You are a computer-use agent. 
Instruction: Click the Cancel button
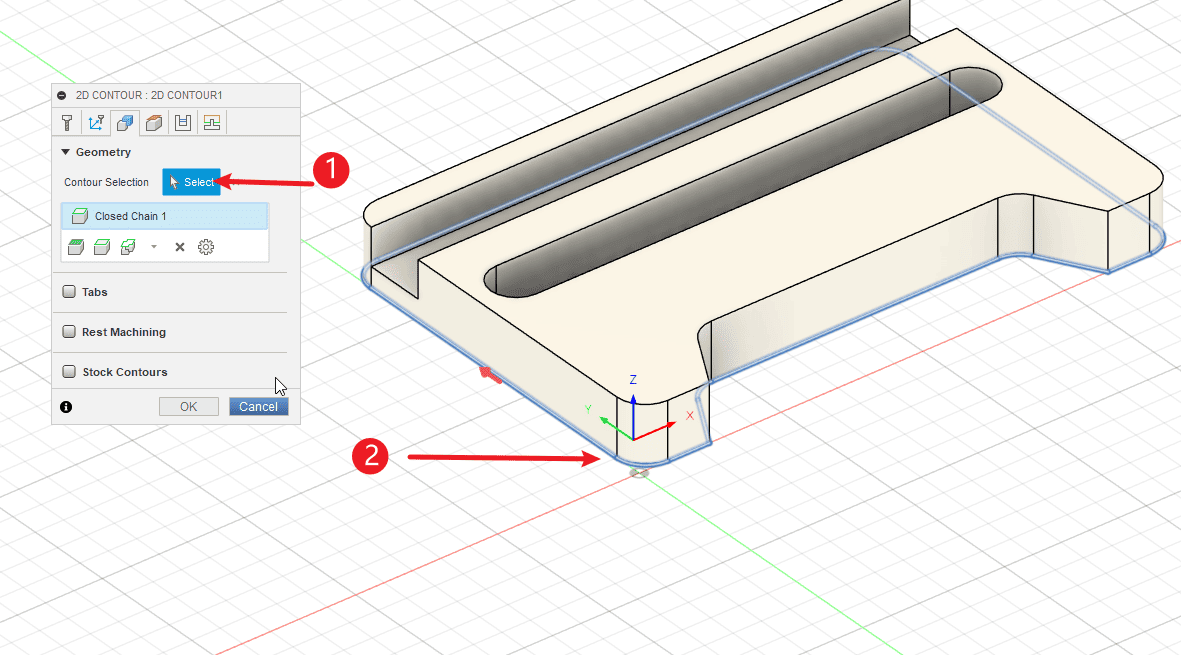pyautogui.click(x=258, y=407)
